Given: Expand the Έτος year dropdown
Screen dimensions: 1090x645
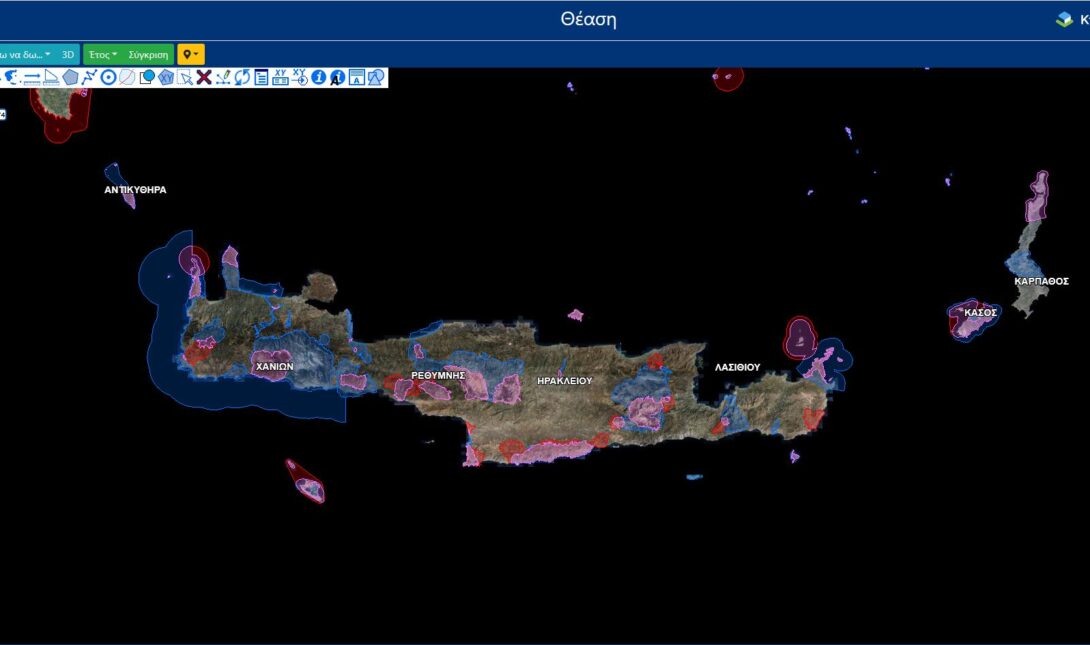Looking at the screenshot, I should [x=103, y=54].
